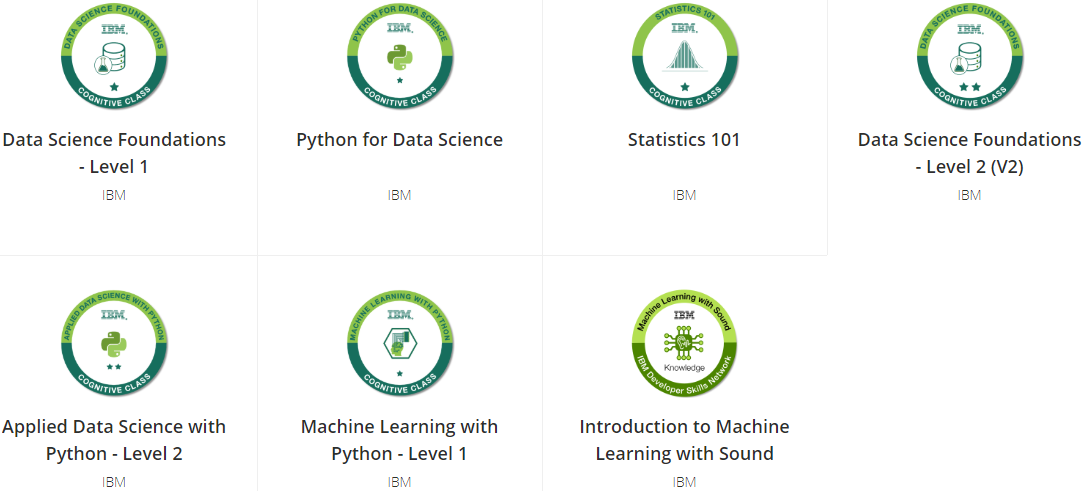Viewport: 1087px width, 491px height.
Task: Click Introduction to Machine Learning with Sound title
Action: 685,440
